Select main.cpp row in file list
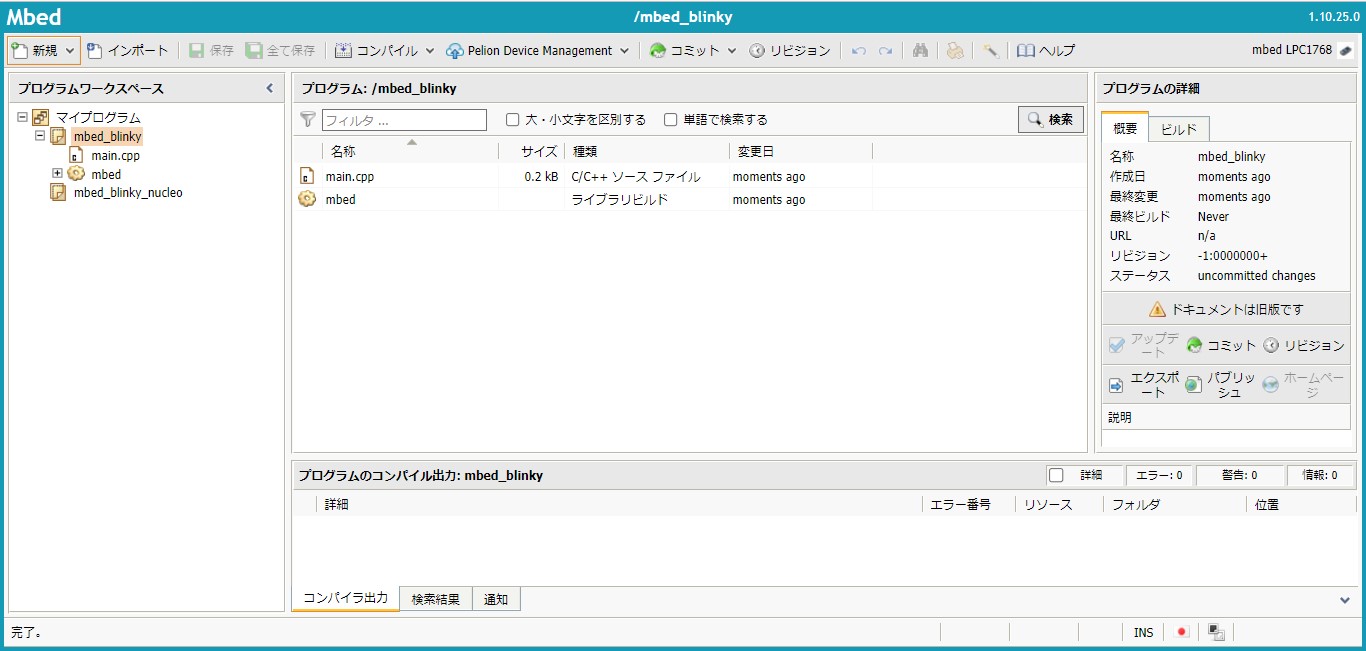 point(689,177)
